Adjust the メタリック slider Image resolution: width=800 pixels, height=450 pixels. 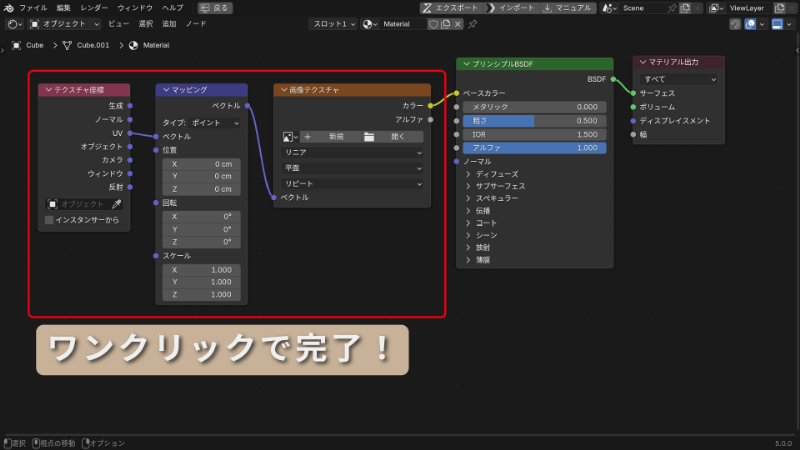(535, 107)
